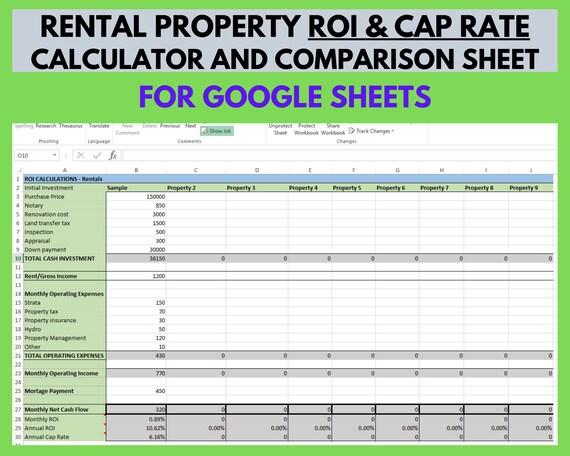Click the formula bar cancel X icon
570x456 pixels.
pos(81,156)
